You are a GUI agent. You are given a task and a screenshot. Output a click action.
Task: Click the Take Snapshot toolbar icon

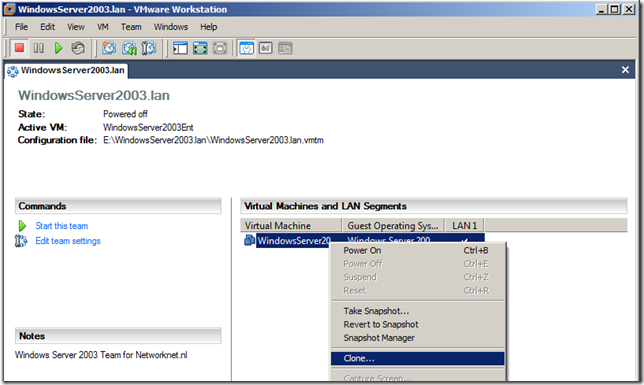(109, 48)
